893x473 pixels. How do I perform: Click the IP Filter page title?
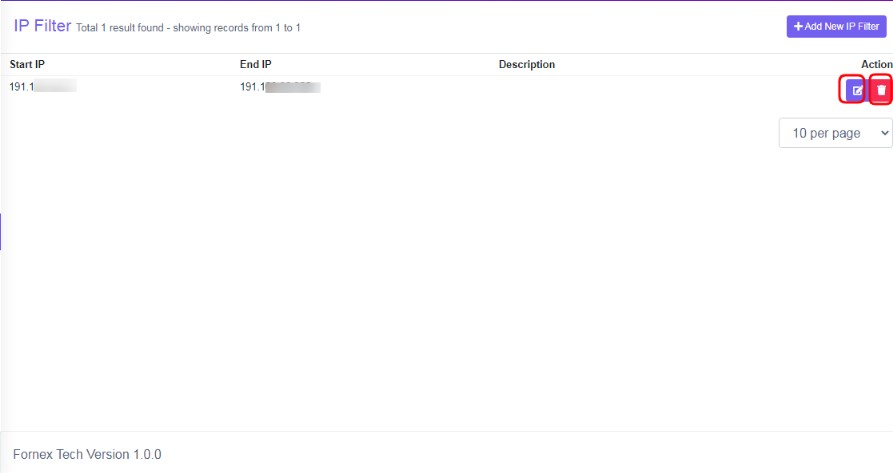pos(42,26)
